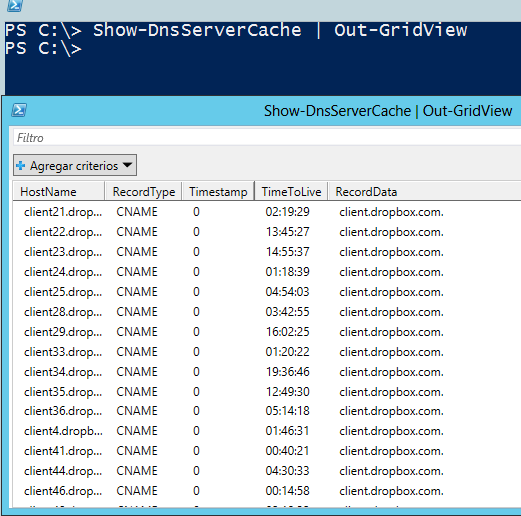Click the TimeToLive value 04:54:03
This screenshot has width=521, height=516.
(x=287, y=292)
